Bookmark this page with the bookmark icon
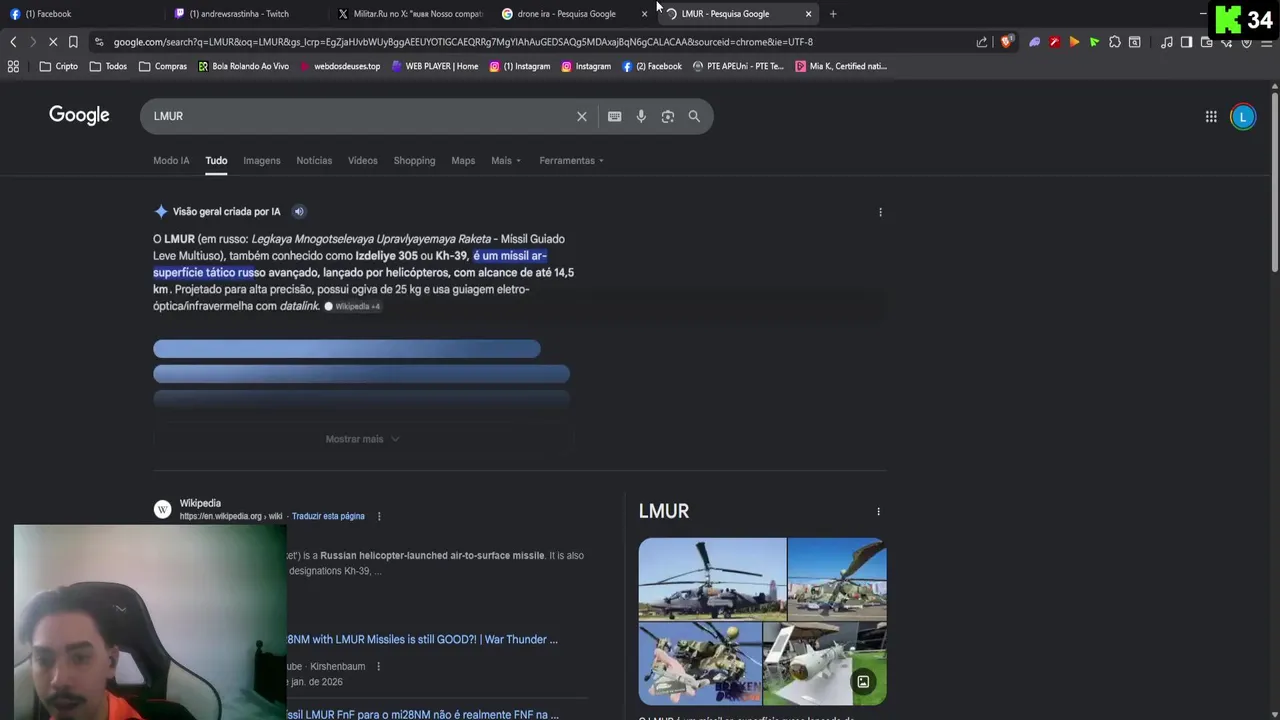The image size is (1280, 720). 73,42
